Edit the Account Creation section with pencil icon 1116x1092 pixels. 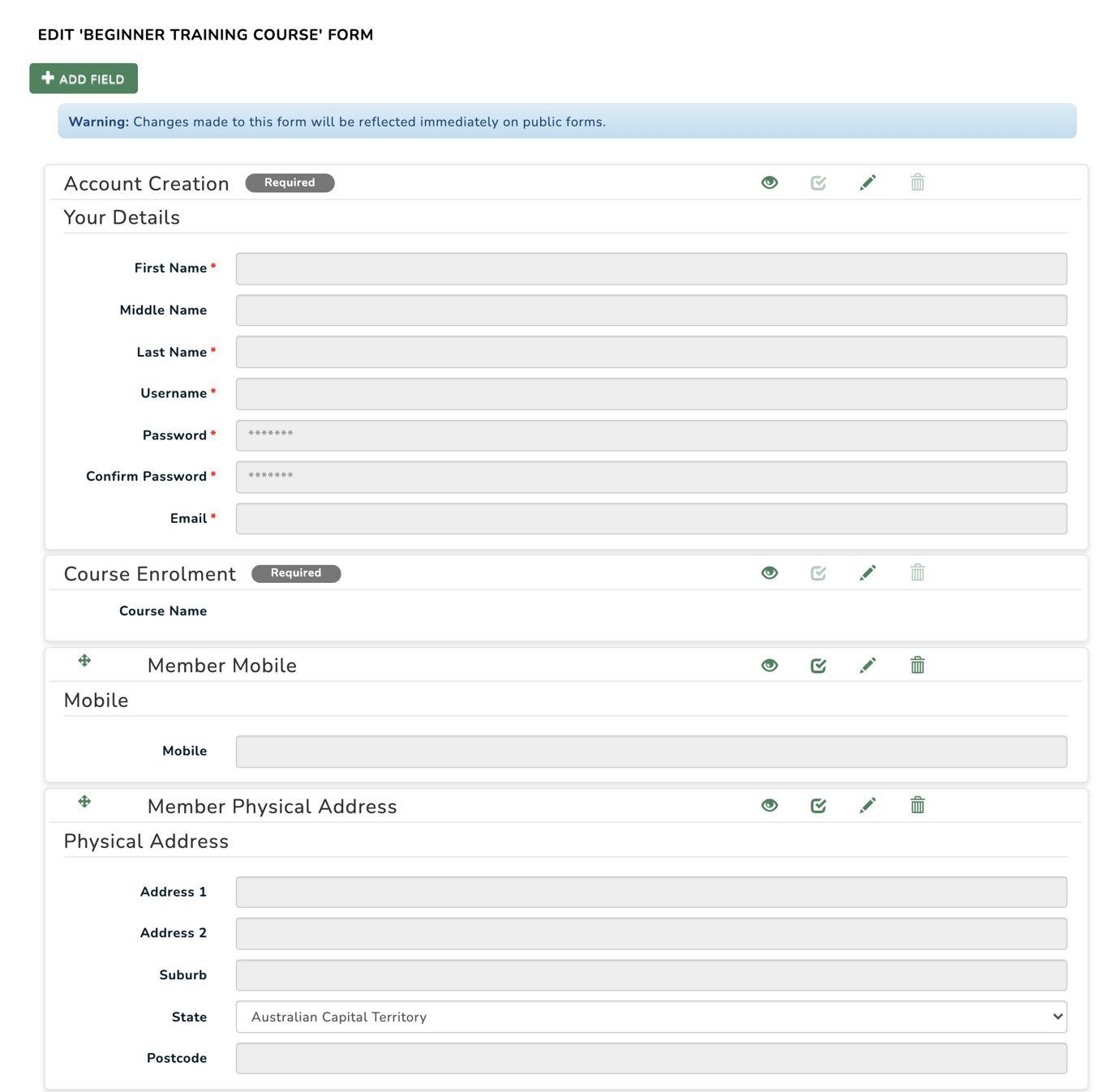click(x=867, y=182)
